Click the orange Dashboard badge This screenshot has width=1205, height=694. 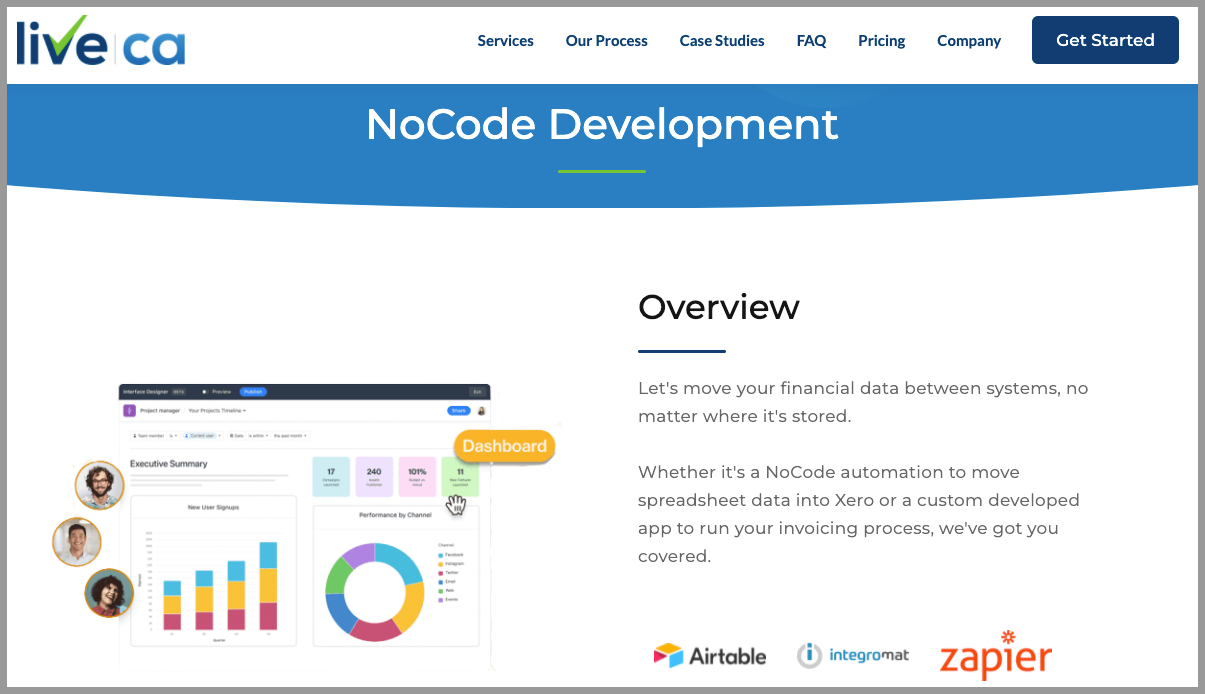[504, 446]
